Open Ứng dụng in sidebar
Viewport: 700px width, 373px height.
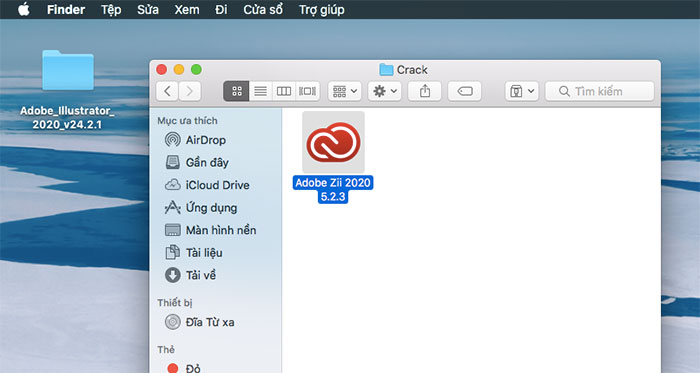pyautogui.click(x=211, y=208)
